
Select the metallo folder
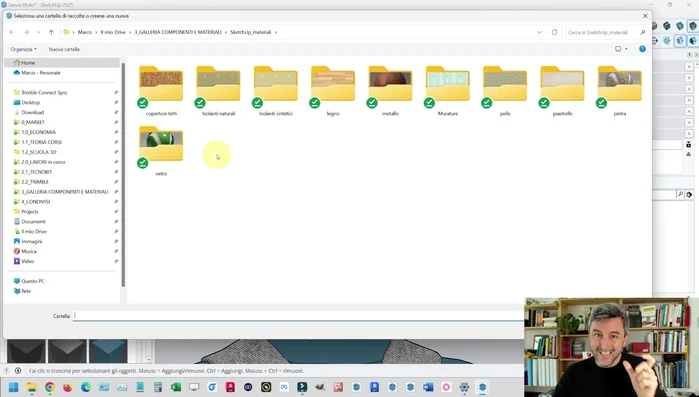pyautogui.click(x=390, y=91)
